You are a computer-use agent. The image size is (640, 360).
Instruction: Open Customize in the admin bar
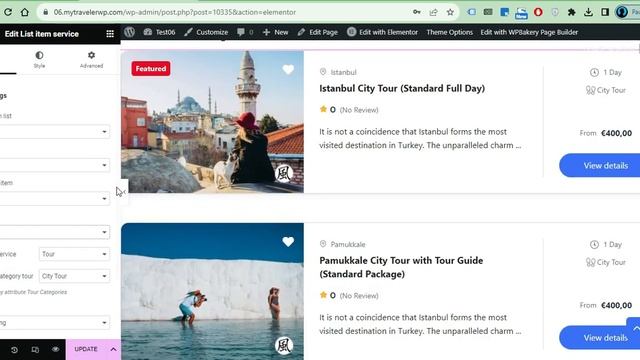click(206, 32)
